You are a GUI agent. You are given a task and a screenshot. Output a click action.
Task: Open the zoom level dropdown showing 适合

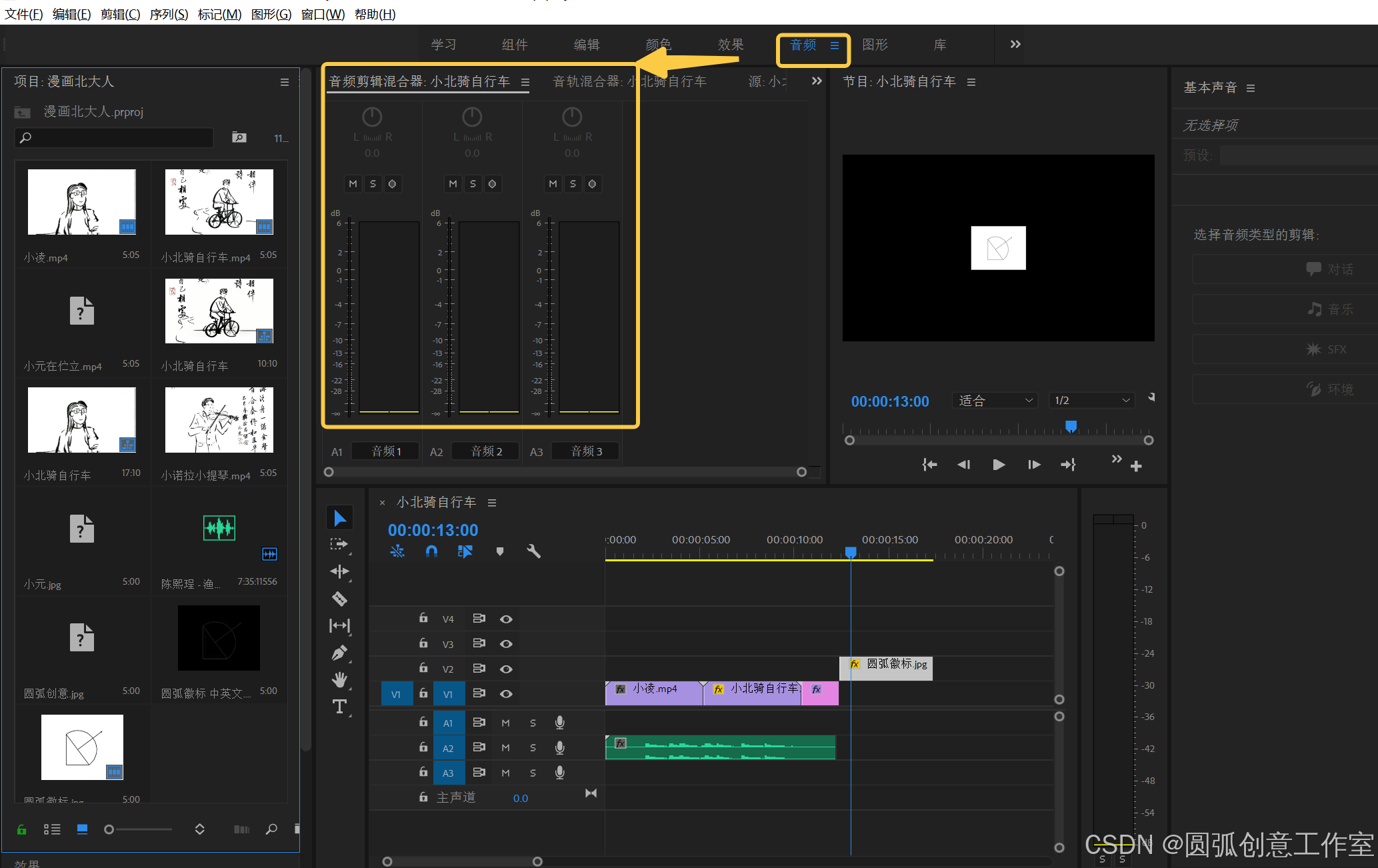[994, 401]
